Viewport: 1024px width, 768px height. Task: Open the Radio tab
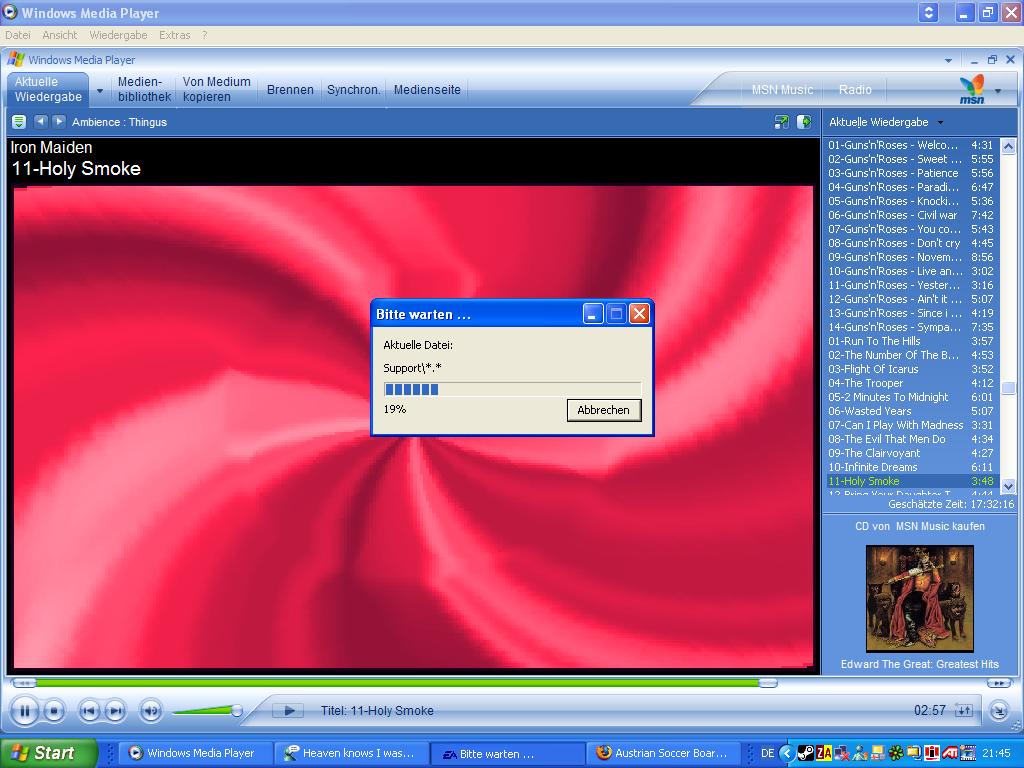(856, 90)
